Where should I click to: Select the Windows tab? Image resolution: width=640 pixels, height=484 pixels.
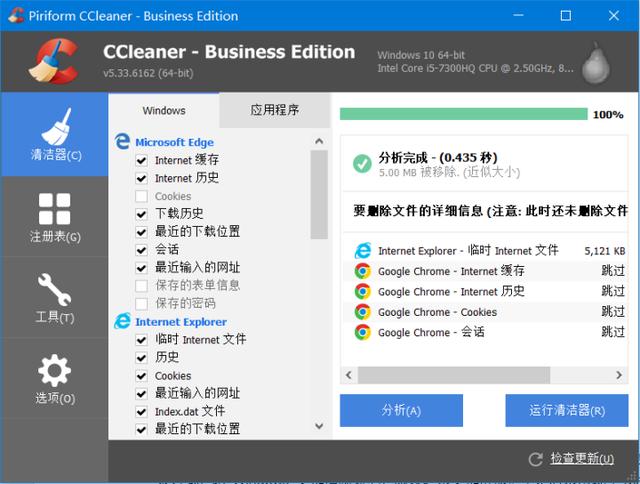tap(164, 111)
